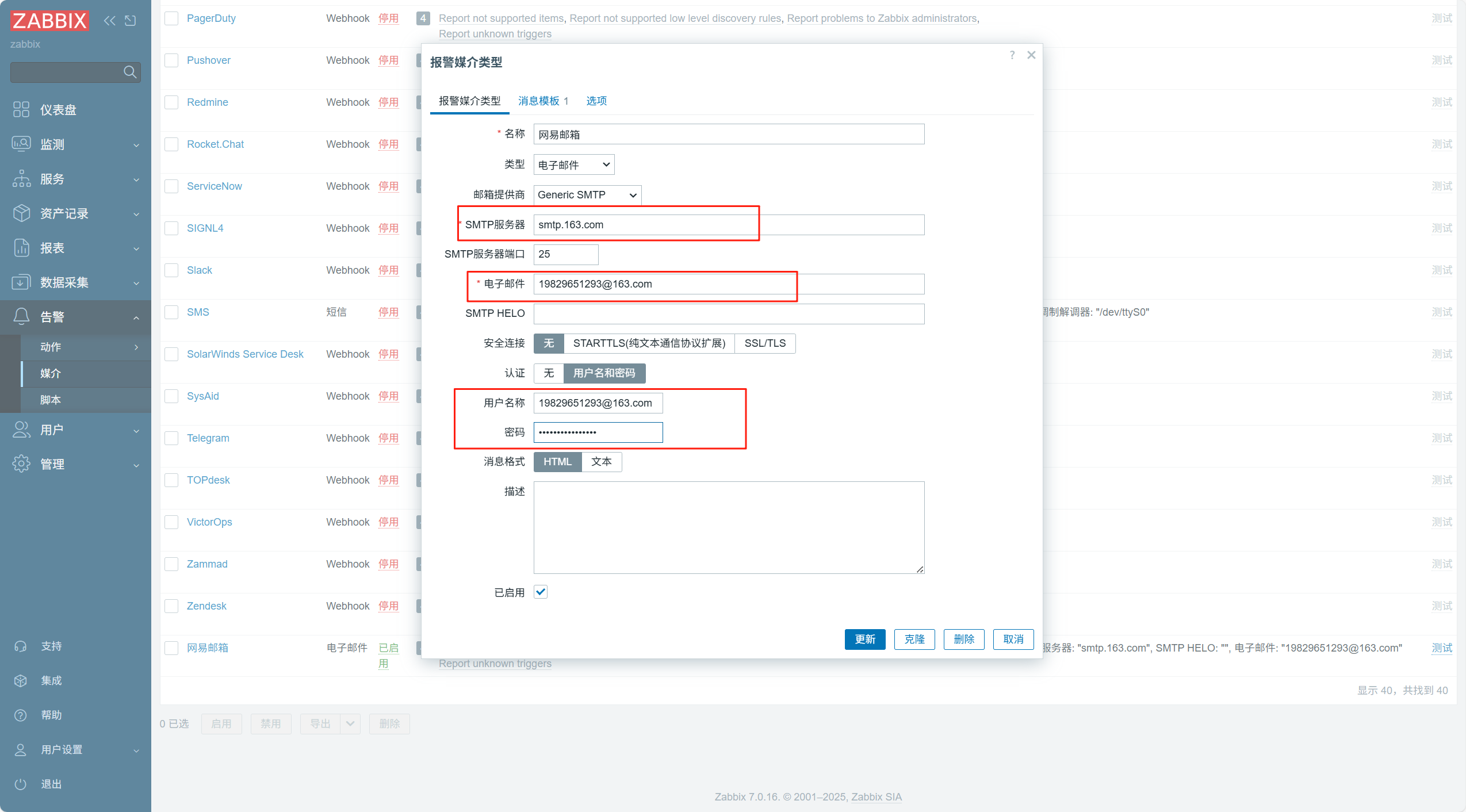Screen dimensions: 1466x812
Task: Open the 媒介 submenu item
Action: coord(86,374)
